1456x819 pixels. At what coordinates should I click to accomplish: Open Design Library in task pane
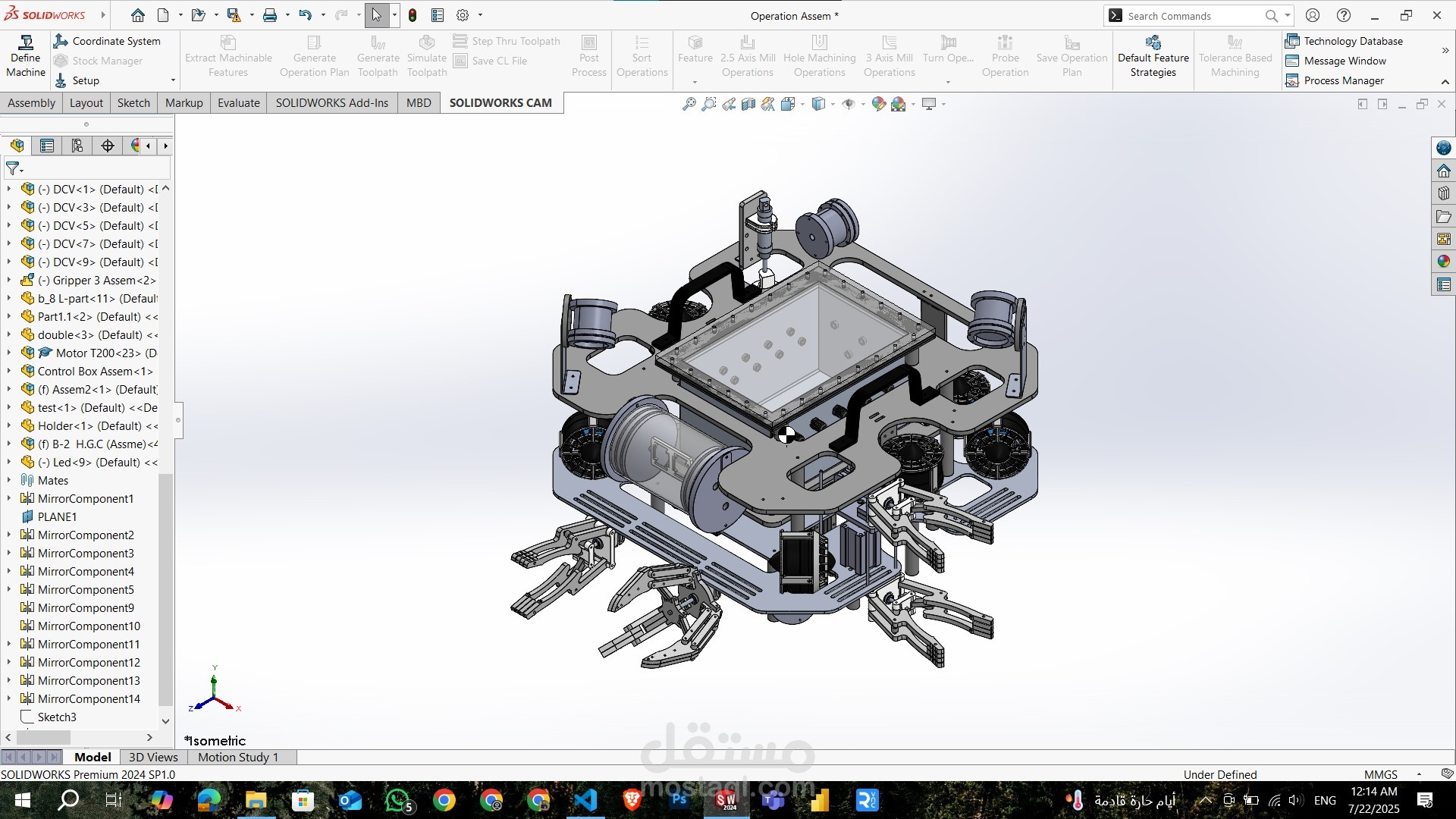click(x=1443, y=193)
